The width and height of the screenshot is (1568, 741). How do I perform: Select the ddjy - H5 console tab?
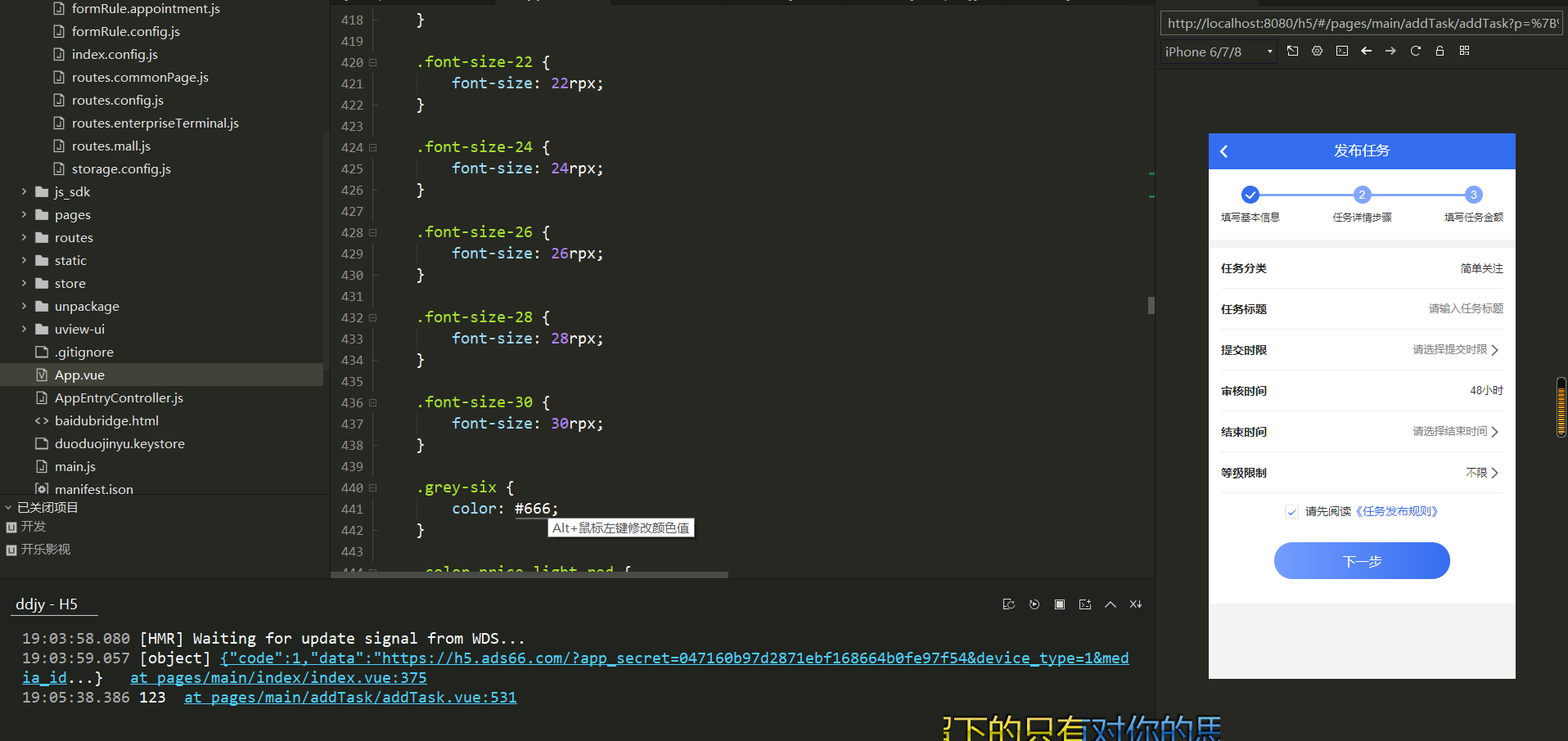click(47, 604)
